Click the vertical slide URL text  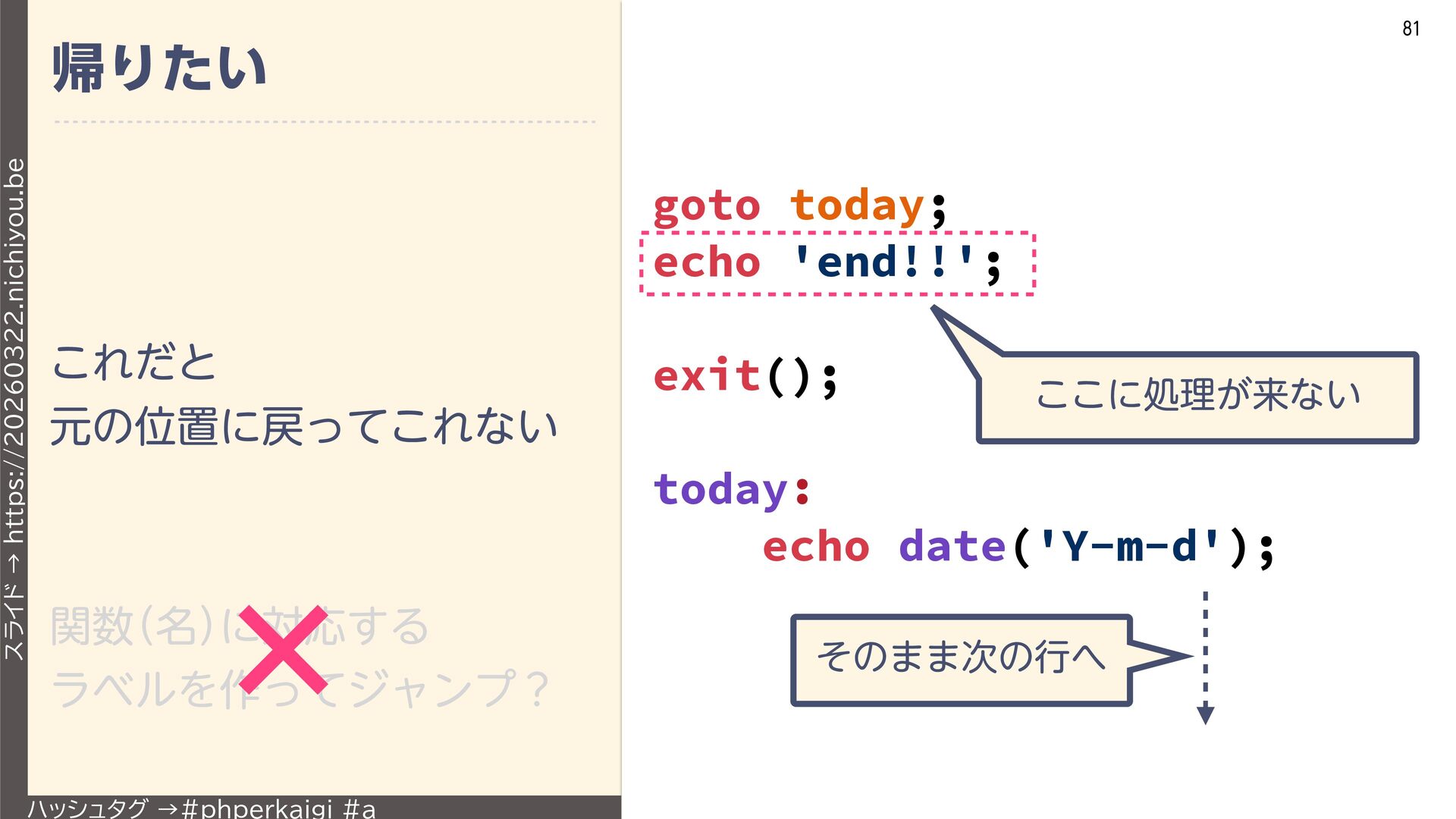tap(14, 409)
